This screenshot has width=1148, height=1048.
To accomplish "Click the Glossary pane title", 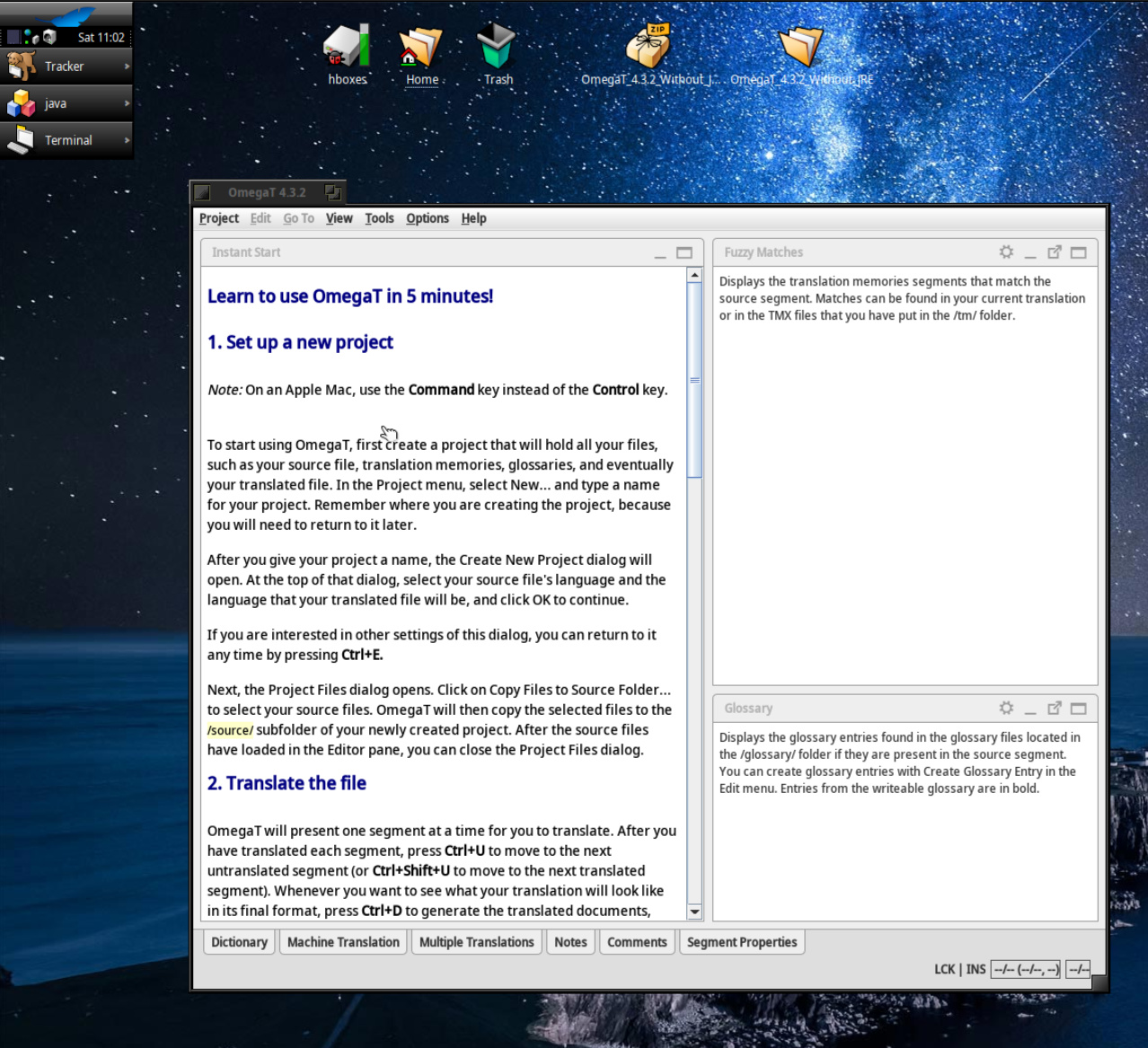I will click(748, 709).
